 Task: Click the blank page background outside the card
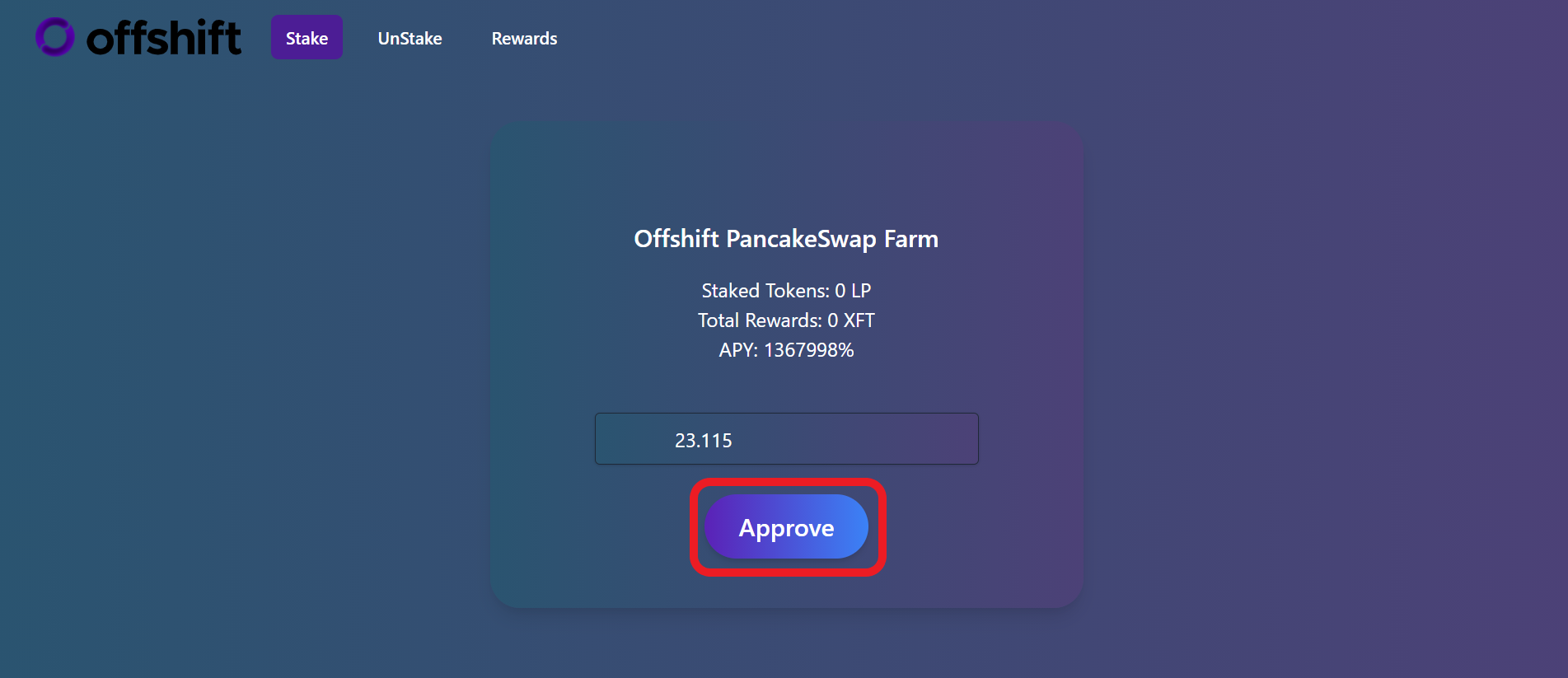click(247, 371)
